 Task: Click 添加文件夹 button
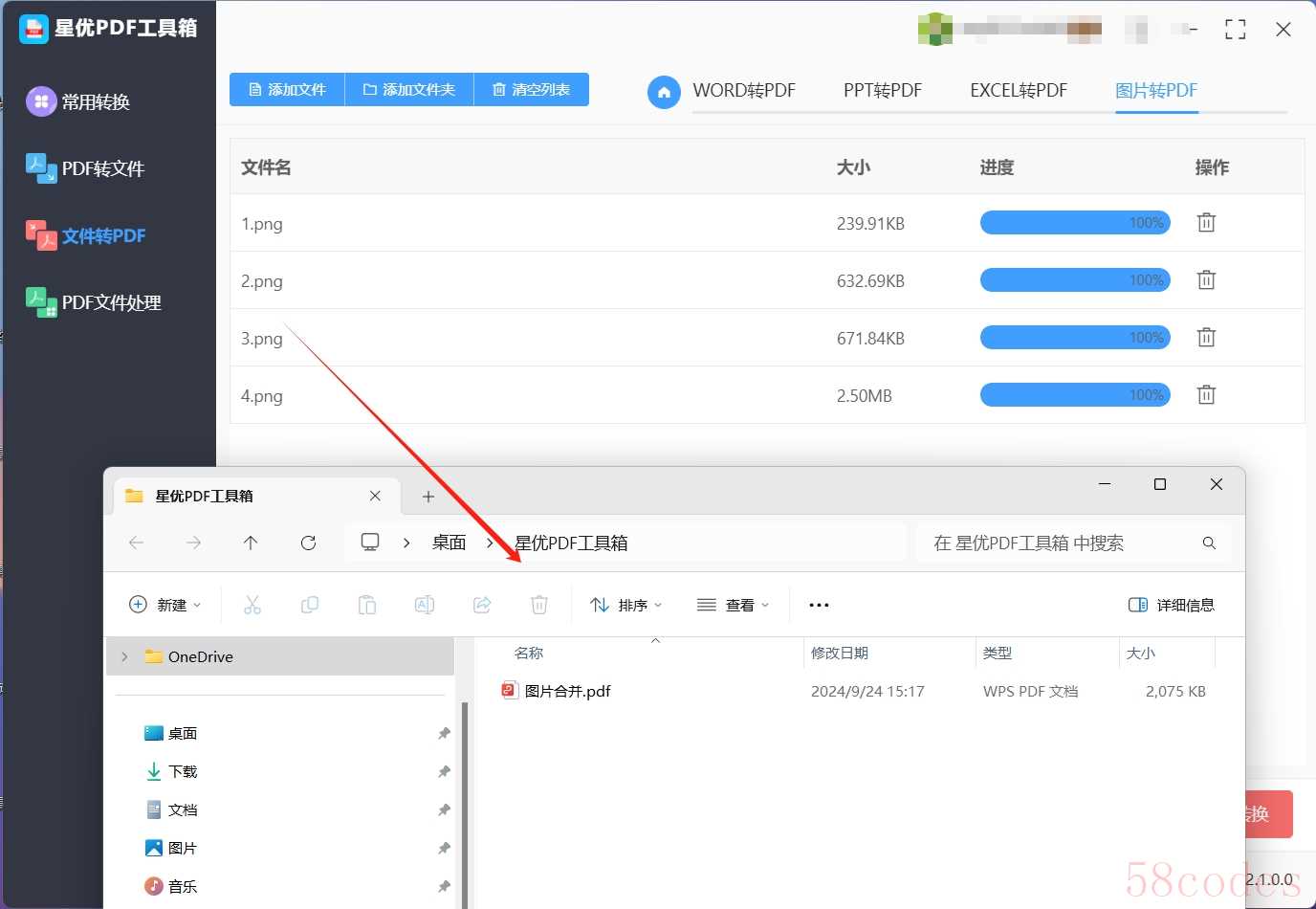point(409,89)
